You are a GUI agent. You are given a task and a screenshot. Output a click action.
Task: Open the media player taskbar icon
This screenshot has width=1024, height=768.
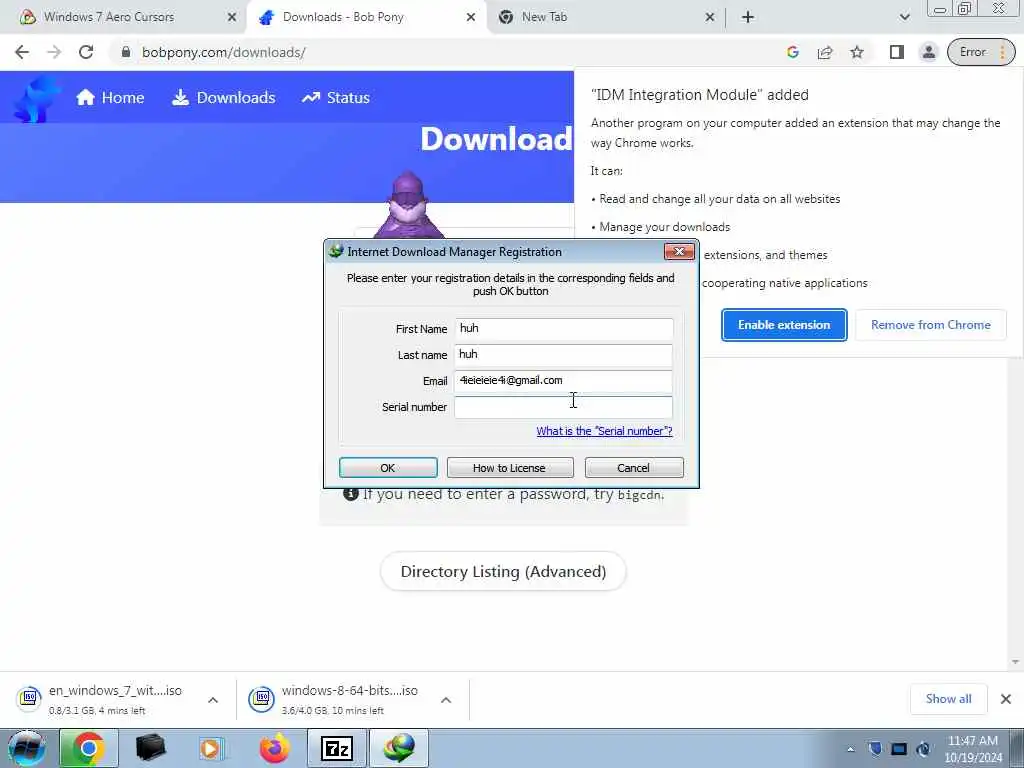pyautogui.click(x=211, y=748)
